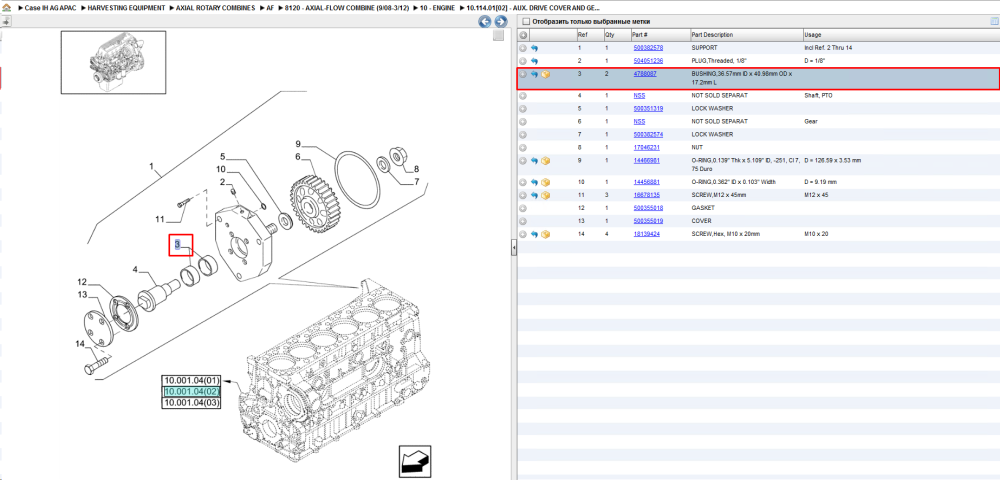Open NSS link in Shaft, PTO row
This screenshot has width=1000, height=480.
[x=639, y=96]
